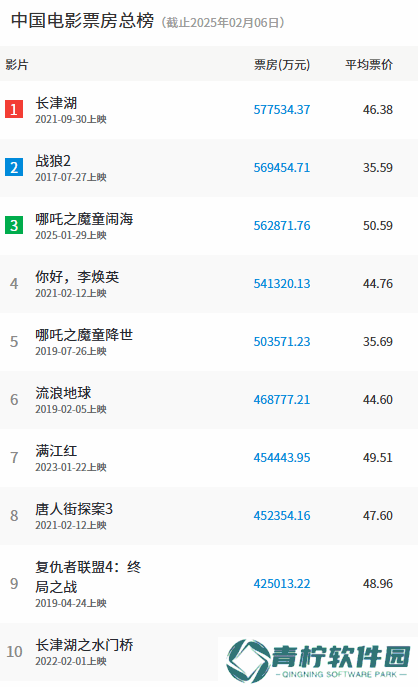This screenshot has height=687, width=418.
Task: Click the 中国电影票房总榜 title
Action: click(82, 21)
